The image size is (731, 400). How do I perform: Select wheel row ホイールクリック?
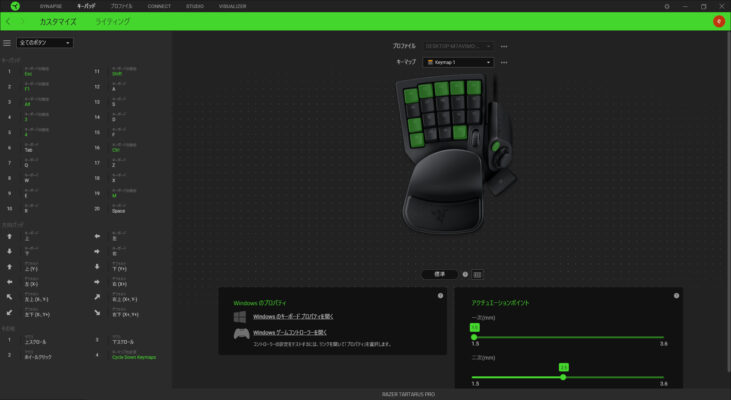click(44, 355)
